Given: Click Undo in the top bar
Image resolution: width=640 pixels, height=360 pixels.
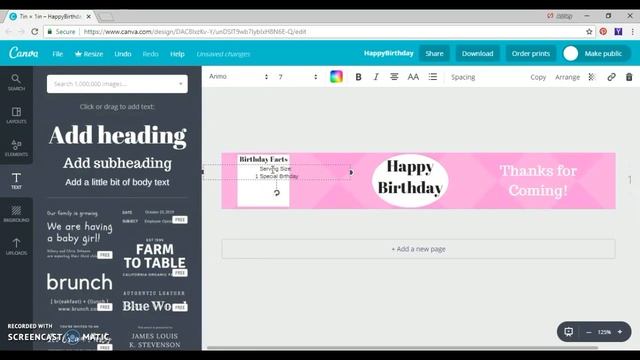Looking at the screenshot, I should (x=123, y=54).
